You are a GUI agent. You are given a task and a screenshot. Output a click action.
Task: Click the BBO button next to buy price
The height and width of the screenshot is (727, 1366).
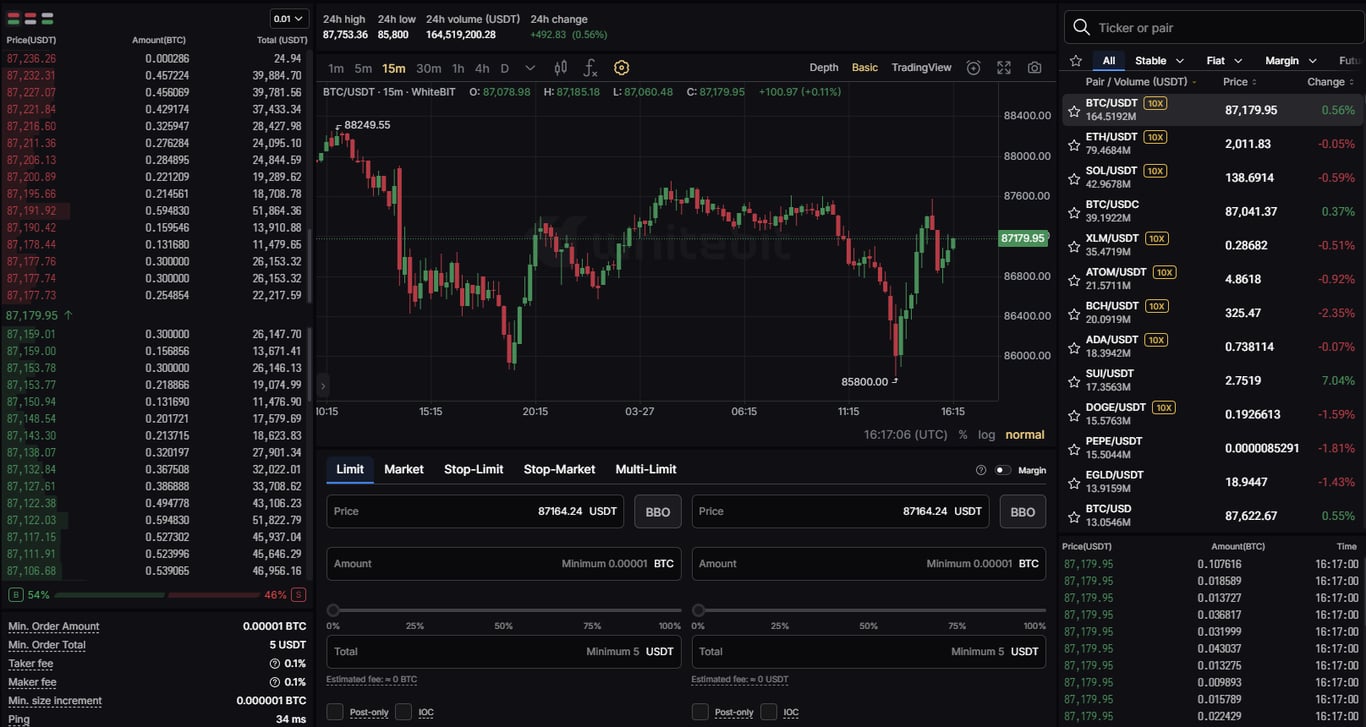(x=657, y=511)
